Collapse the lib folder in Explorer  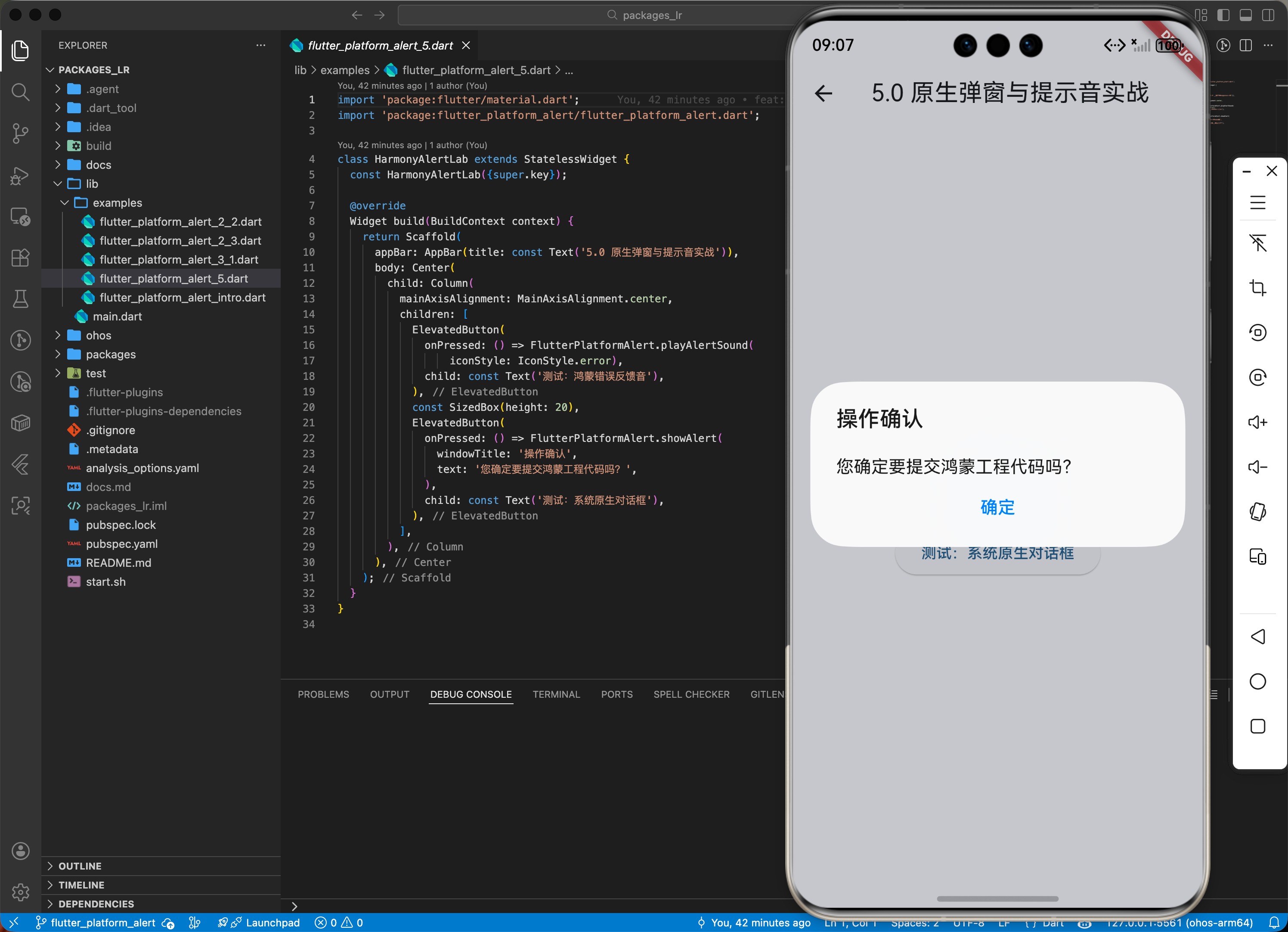[57, 183]
